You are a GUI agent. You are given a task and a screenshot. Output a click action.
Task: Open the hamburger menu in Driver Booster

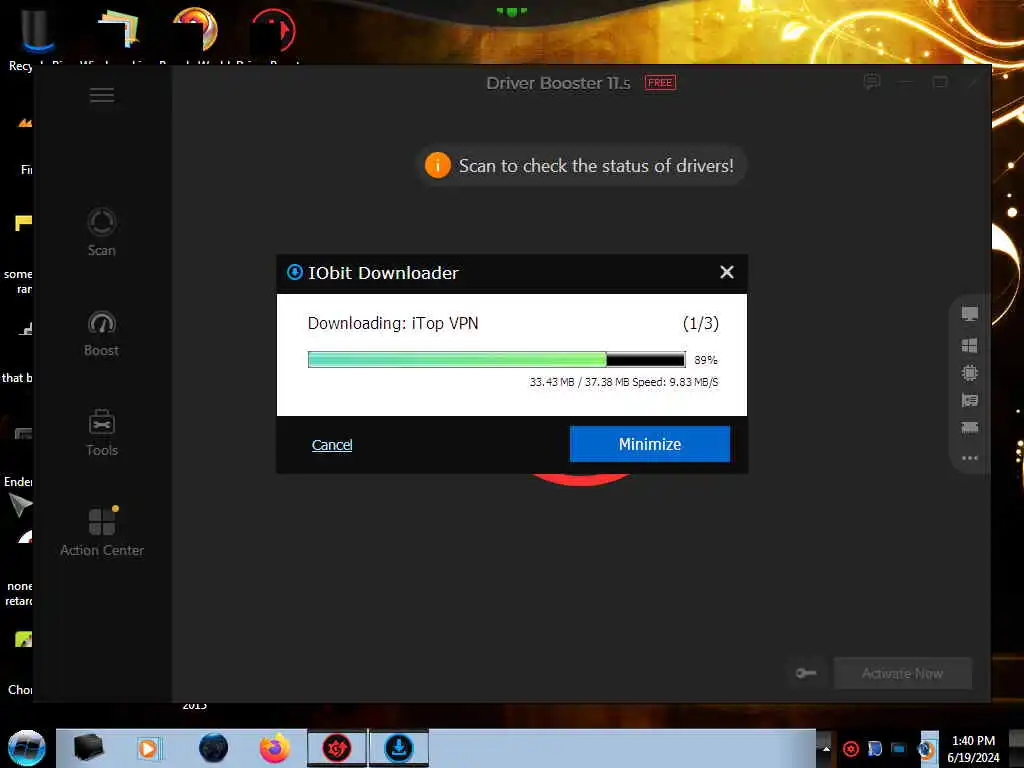pyautogui.click(x=102, y=95)
